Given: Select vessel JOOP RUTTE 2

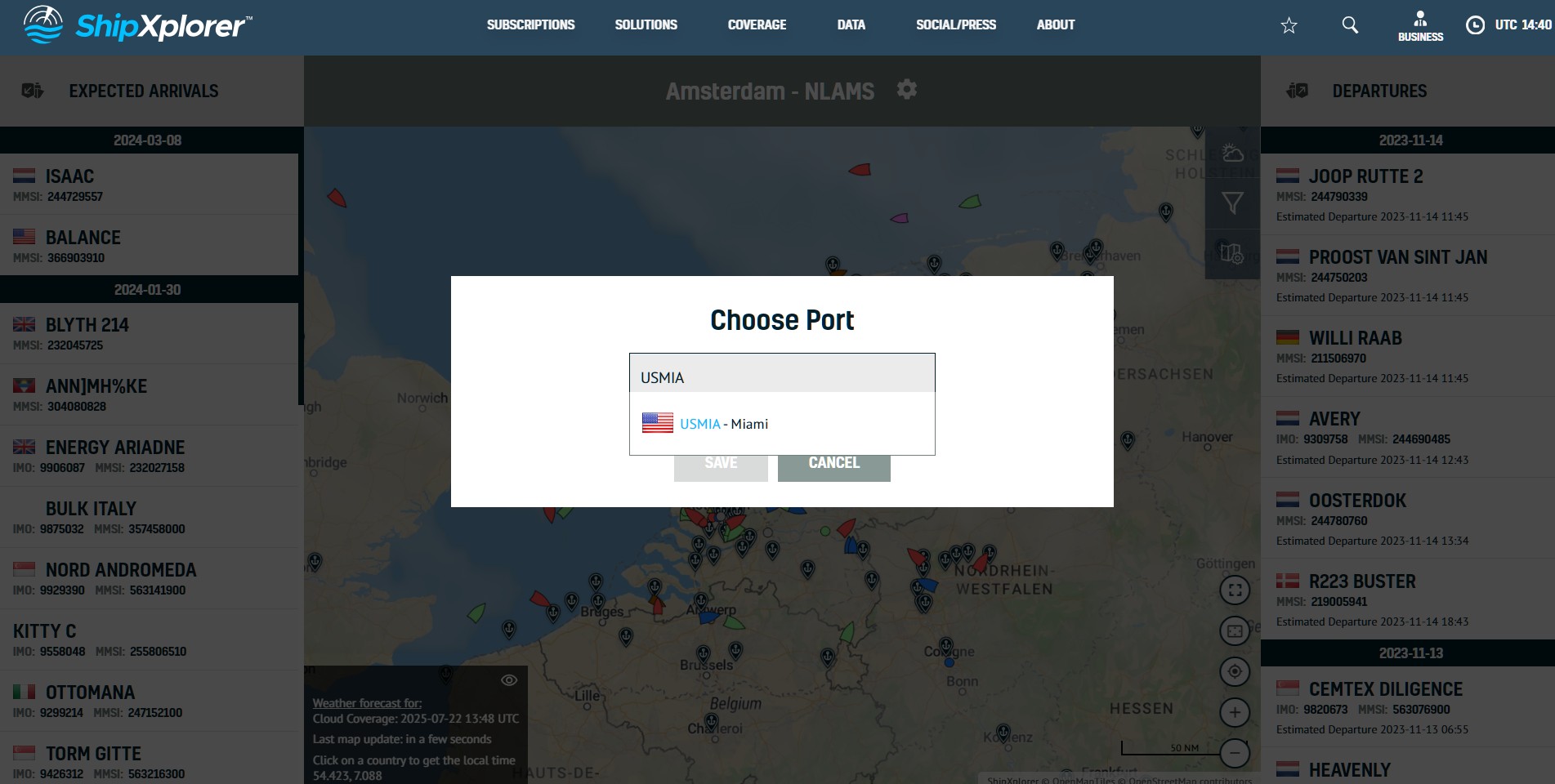Looking at the screenshot, I should 1365,176.
